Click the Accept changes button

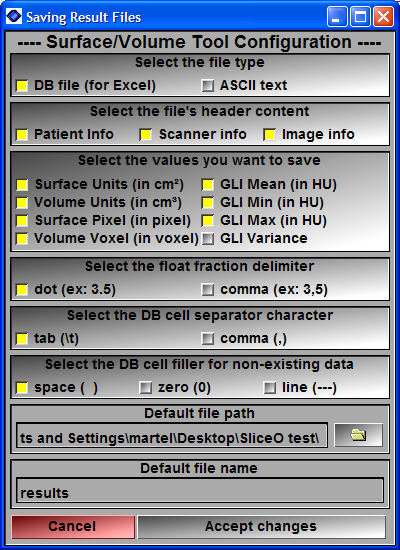[x=261, y=526]
